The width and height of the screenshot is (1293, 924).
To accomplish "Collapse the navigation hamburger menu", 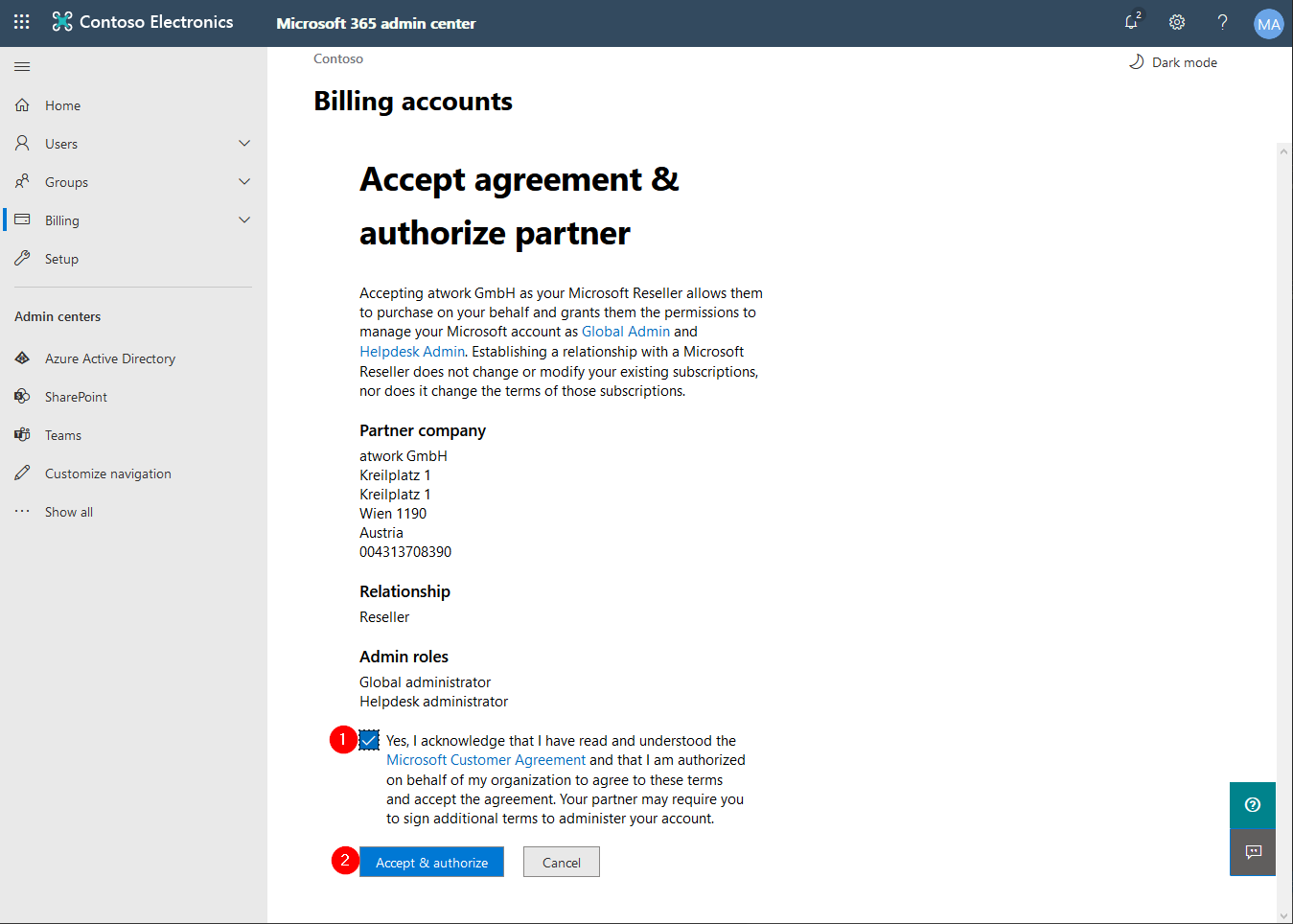I will tap(22, 66).
